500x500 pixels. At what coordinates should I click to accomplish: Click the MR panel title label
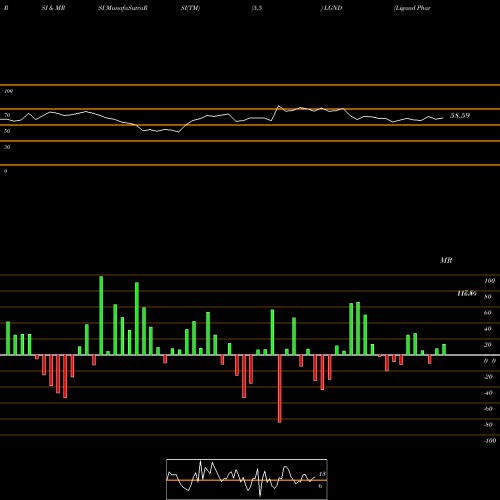(446, 260)
